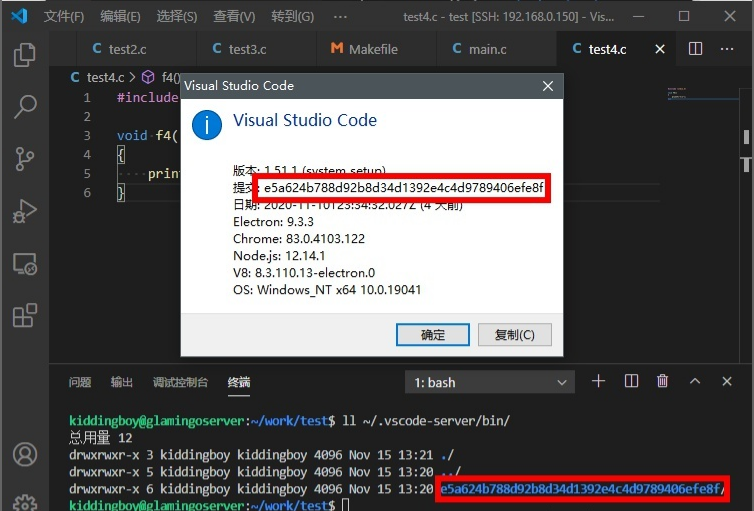Screen dimensions: 754x511
Task: Click the void f4( code line
Action: (147, 136)
